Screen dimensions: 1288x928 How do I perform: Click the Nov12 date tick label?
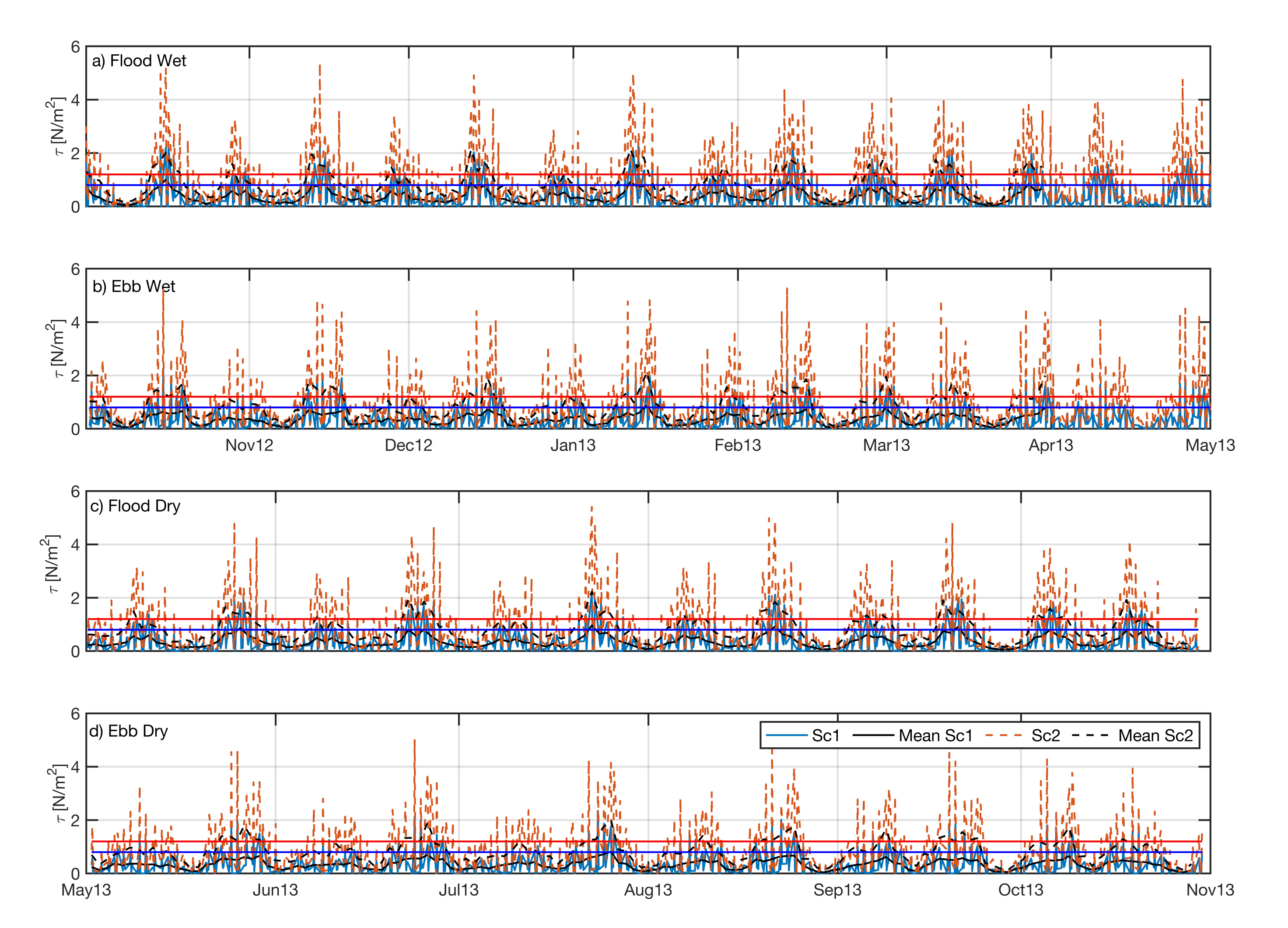coord(249,446)
